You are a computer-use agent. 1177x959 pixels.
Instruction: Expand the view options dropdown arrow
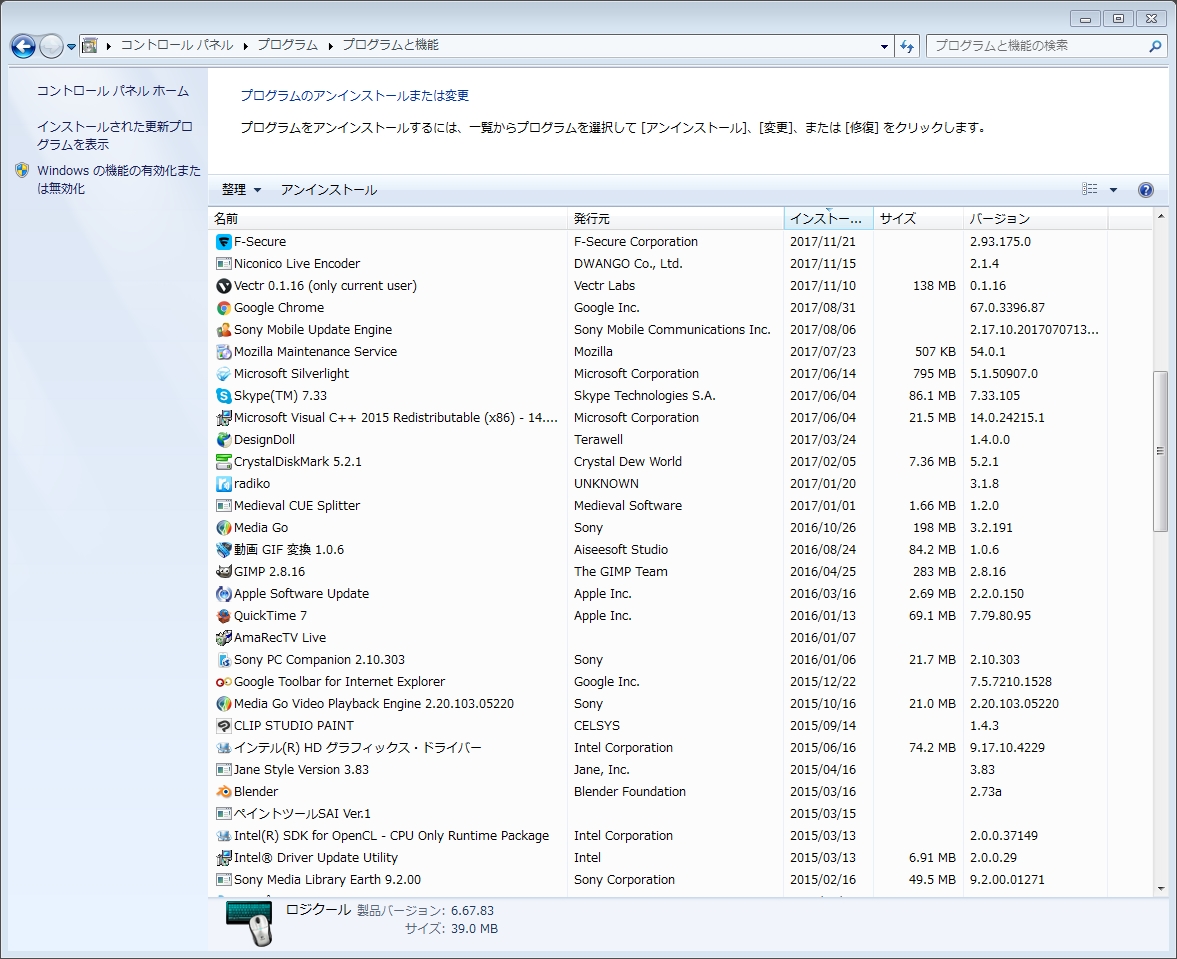click(x=1113, y=190)
